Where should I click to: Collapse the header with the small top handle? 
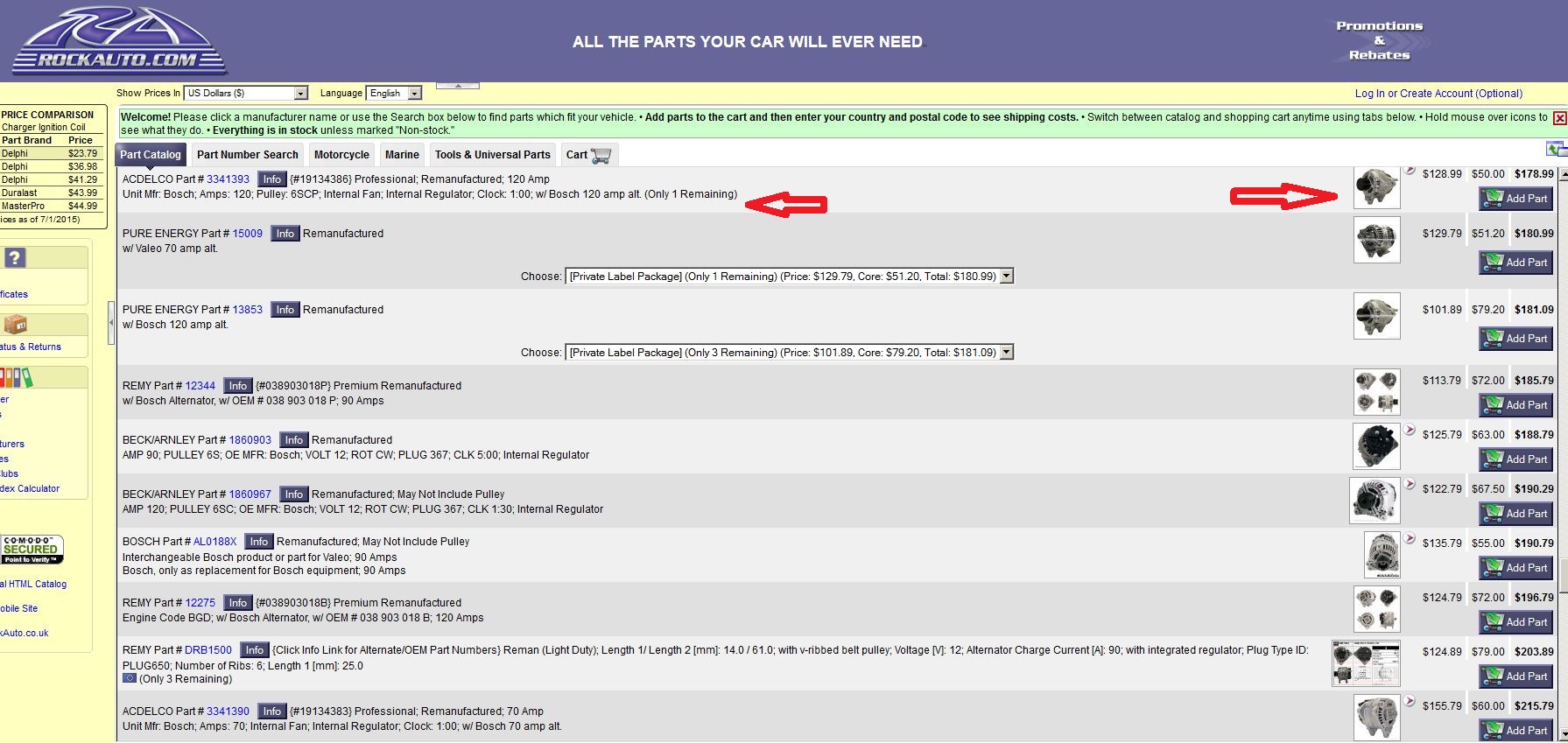point(458,86)
